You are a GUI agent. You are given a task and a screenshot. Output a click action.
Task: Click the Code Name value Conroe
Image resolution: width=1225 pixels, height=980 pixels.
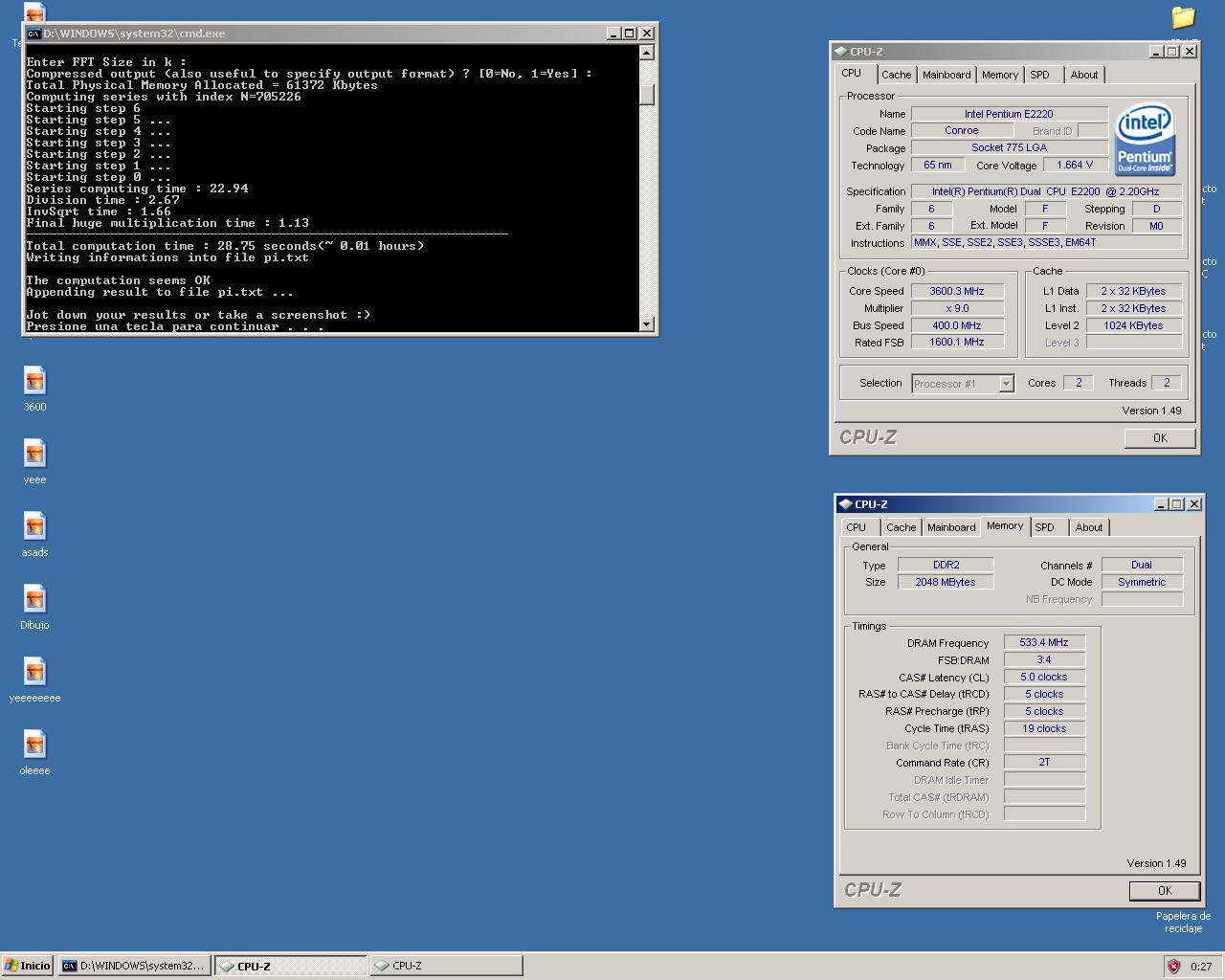[962, 131]
